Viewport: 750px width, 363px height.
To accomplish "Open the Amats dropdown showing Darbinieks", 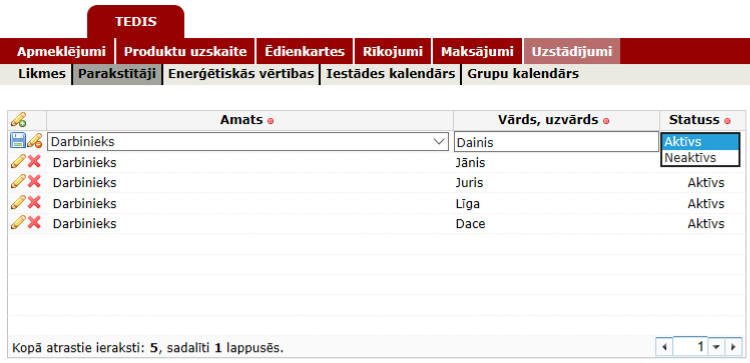I will coord(248,142).
